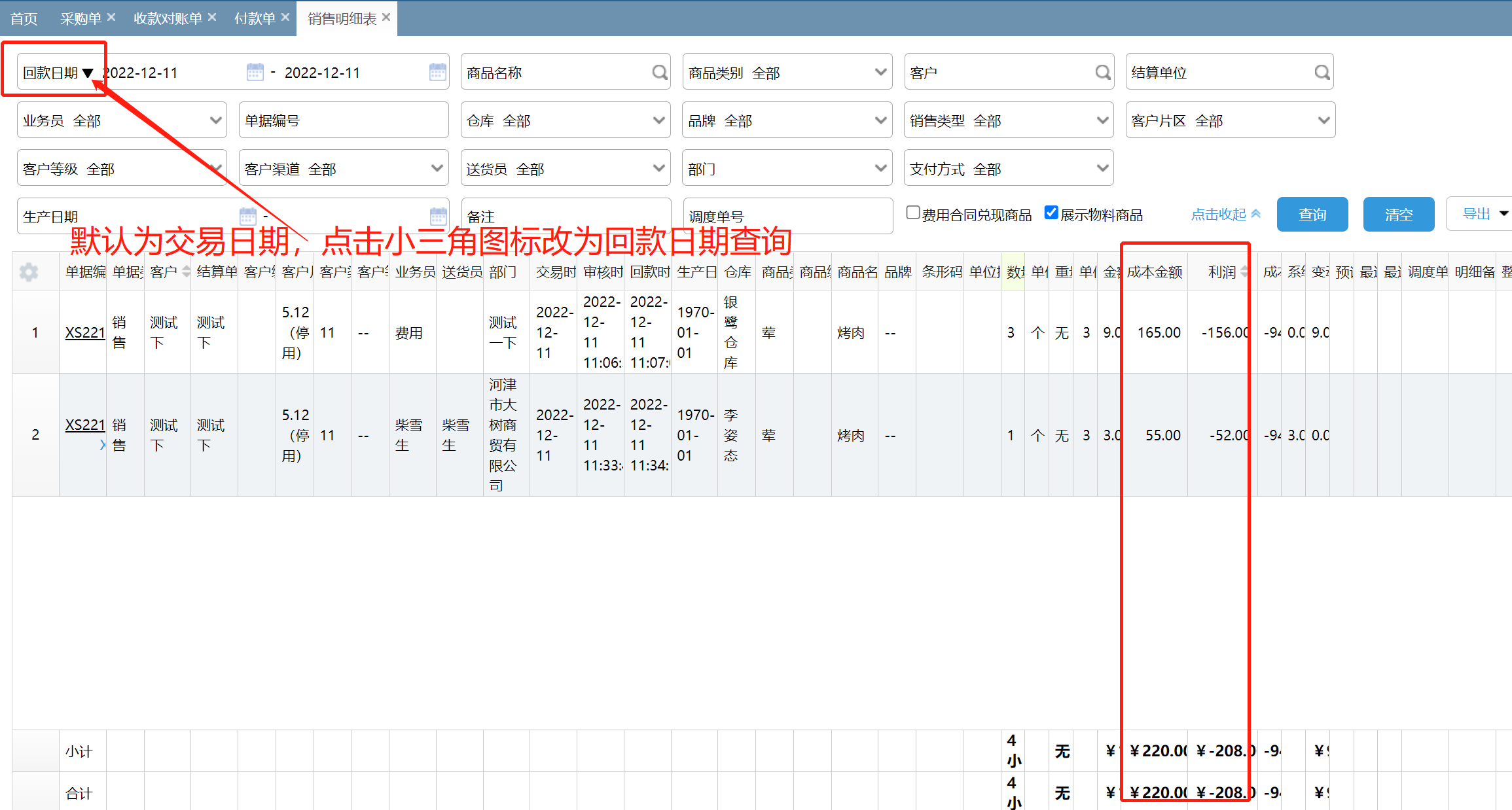Toggle the 回款日期 date type triangle
This screenshot has width=1512, height=810.
point(88,73)
